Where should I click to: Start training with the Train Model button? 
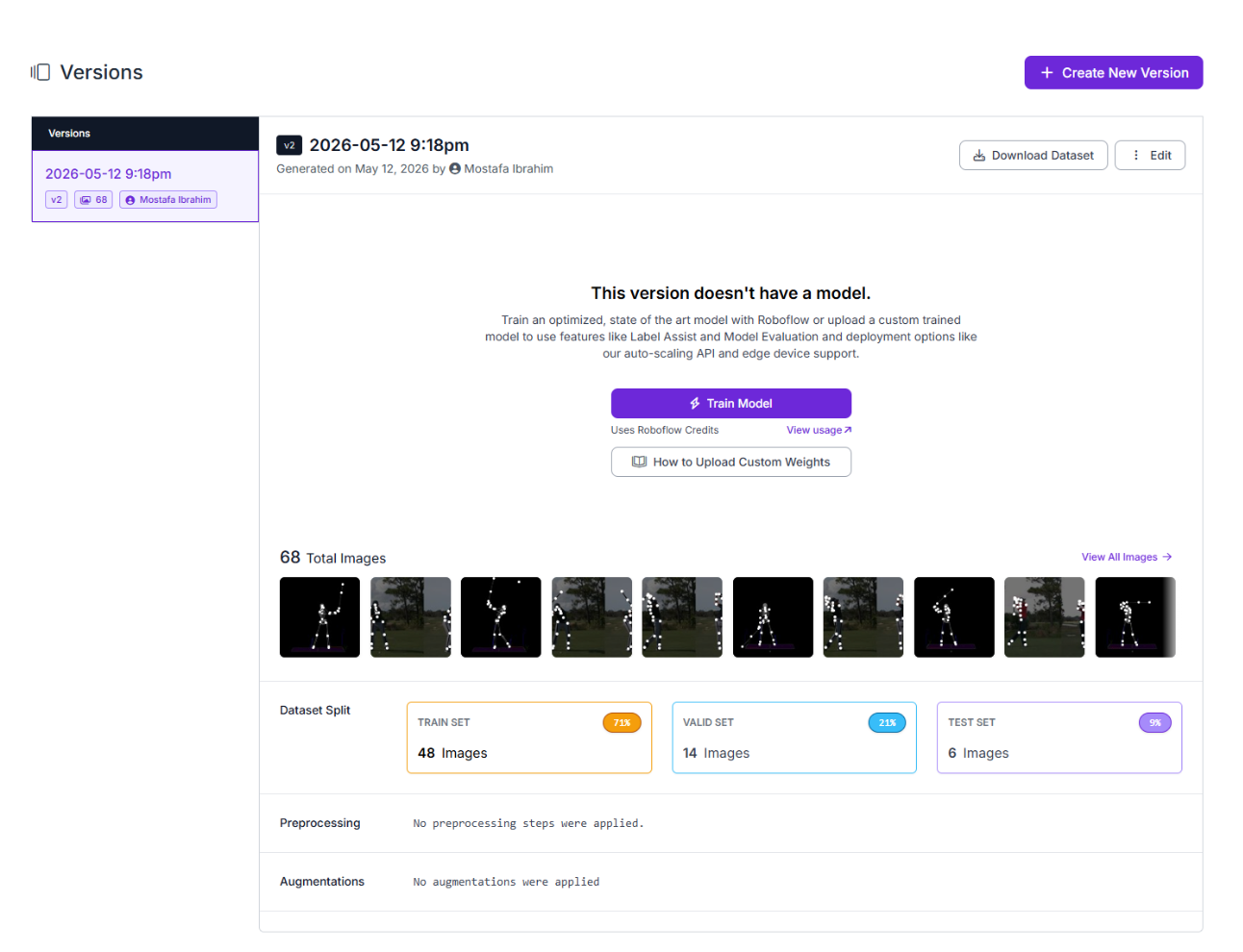pos(731,403)
